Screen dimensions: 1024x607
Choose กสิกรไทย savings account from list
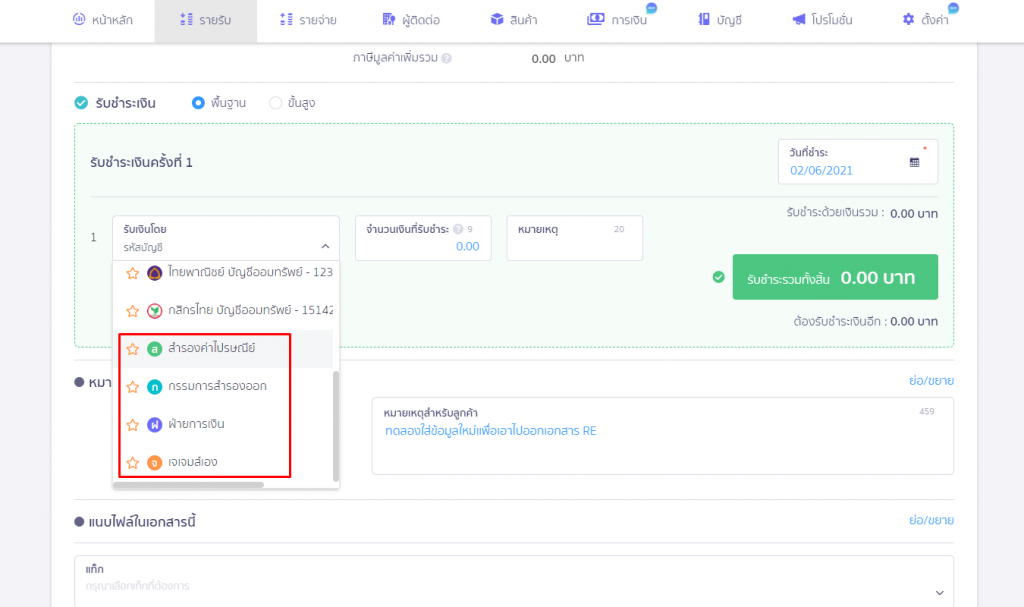click(238, 311)
